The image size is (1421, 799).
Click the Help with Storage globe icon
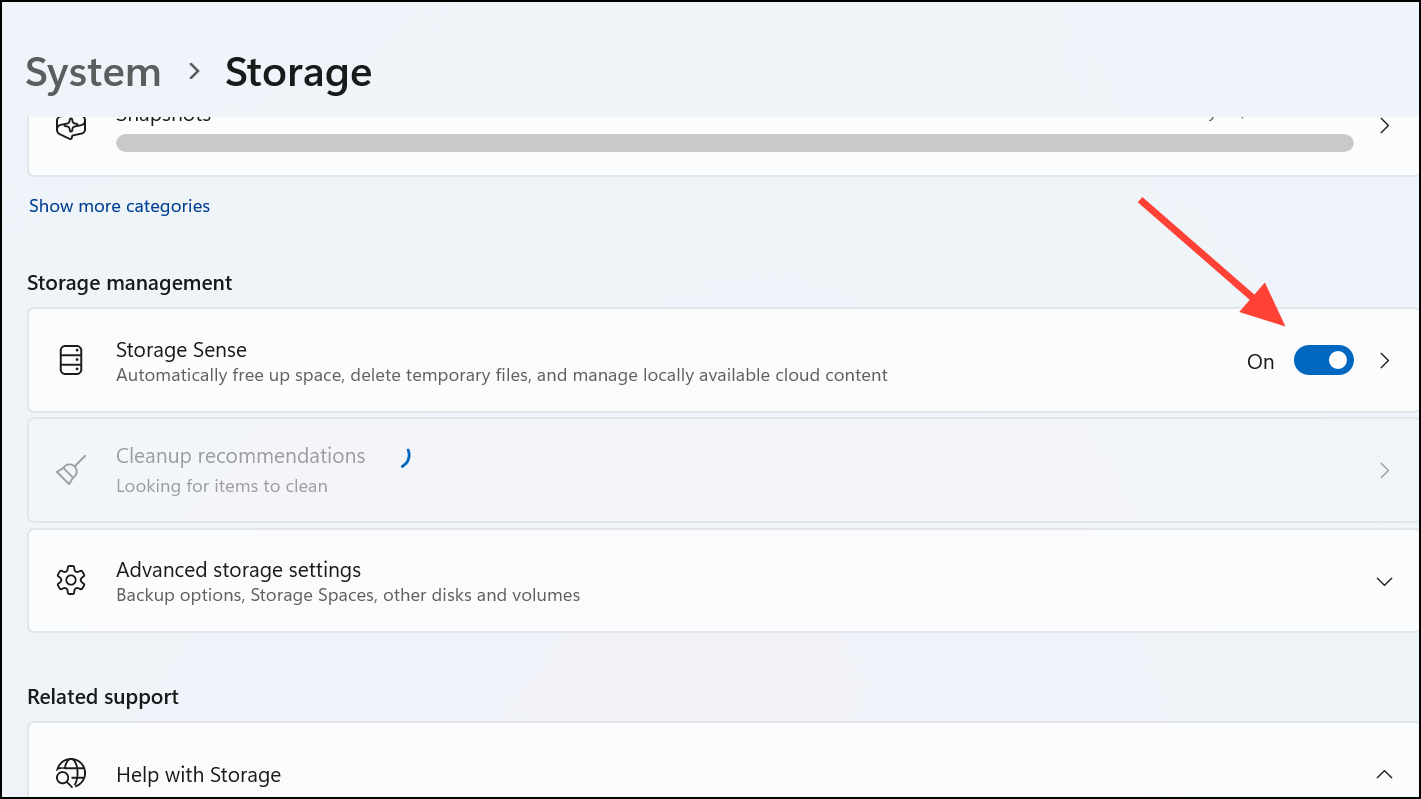(71, 774)
